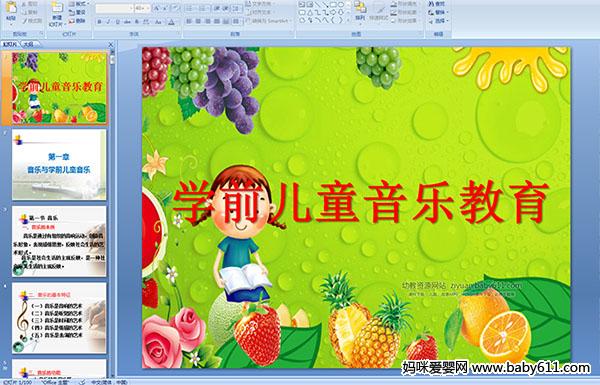Justify the text
Image resolution: width=600 pixels, height=385 pixels.
(x=217, y=21)
